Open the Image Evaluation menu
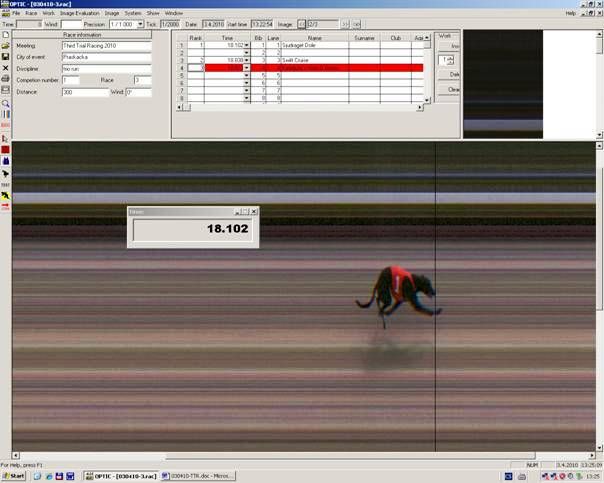This screenshot has height=483, width=604. [x=79, y=13]
